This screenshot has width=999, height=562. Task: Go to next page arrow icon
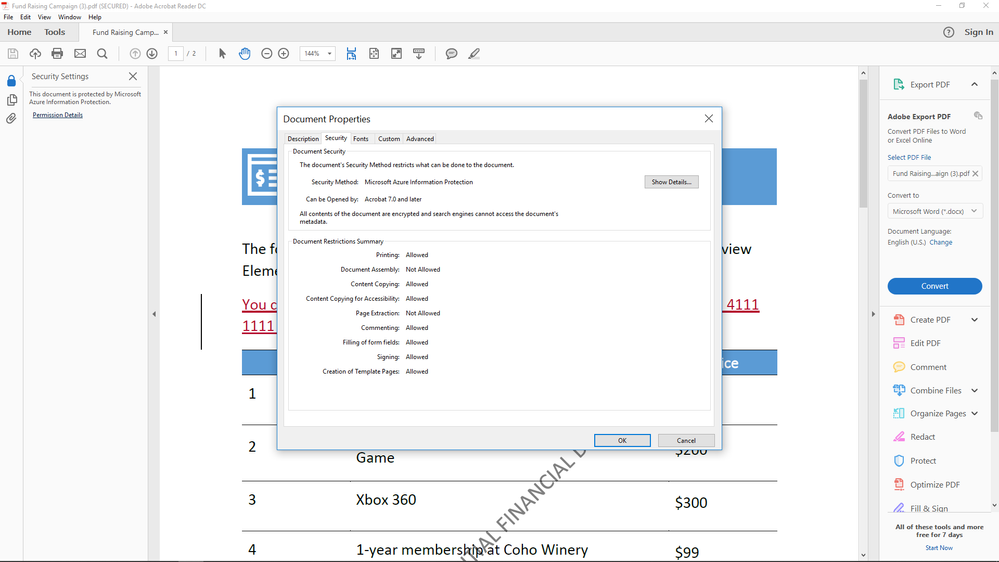[x=152, y=54]
